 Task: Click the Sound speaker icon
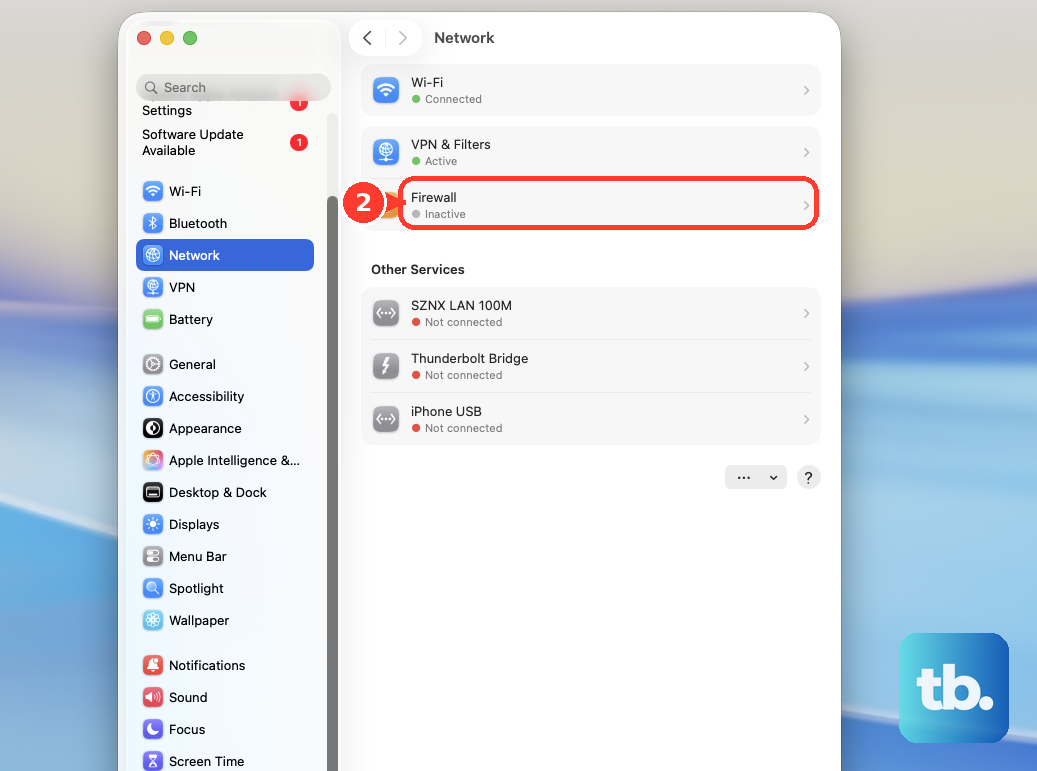point(153,697)
